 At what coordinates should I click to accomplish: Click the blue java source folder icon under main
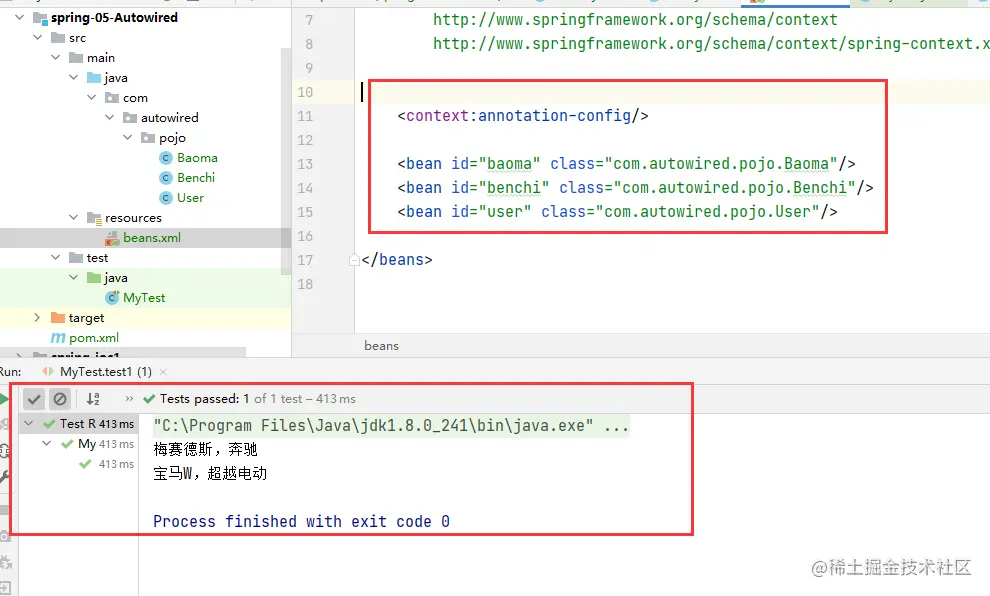click(94, 78)
